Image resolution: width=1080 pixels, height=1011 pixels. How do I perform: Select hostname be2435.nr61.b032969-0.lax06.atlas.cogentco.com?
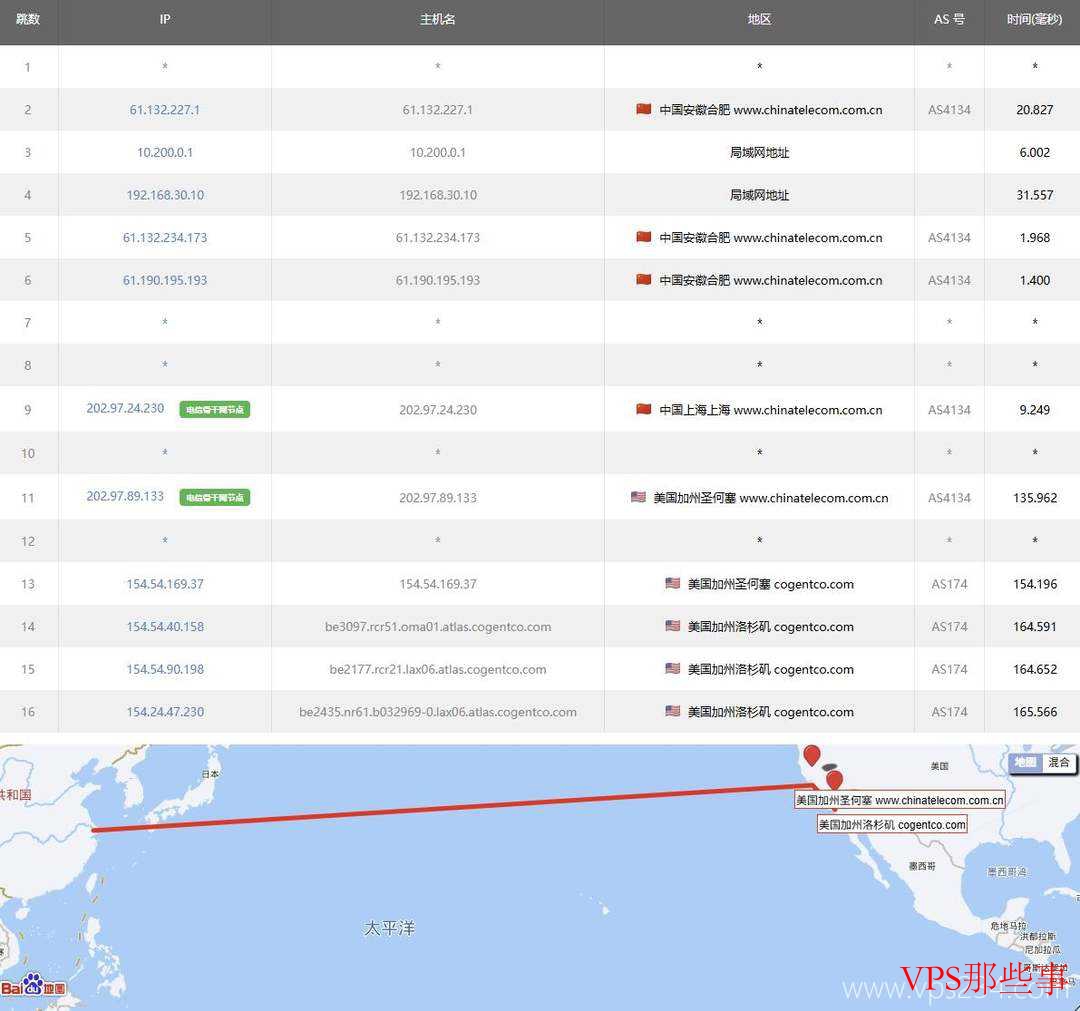click(x=437, y=712)
